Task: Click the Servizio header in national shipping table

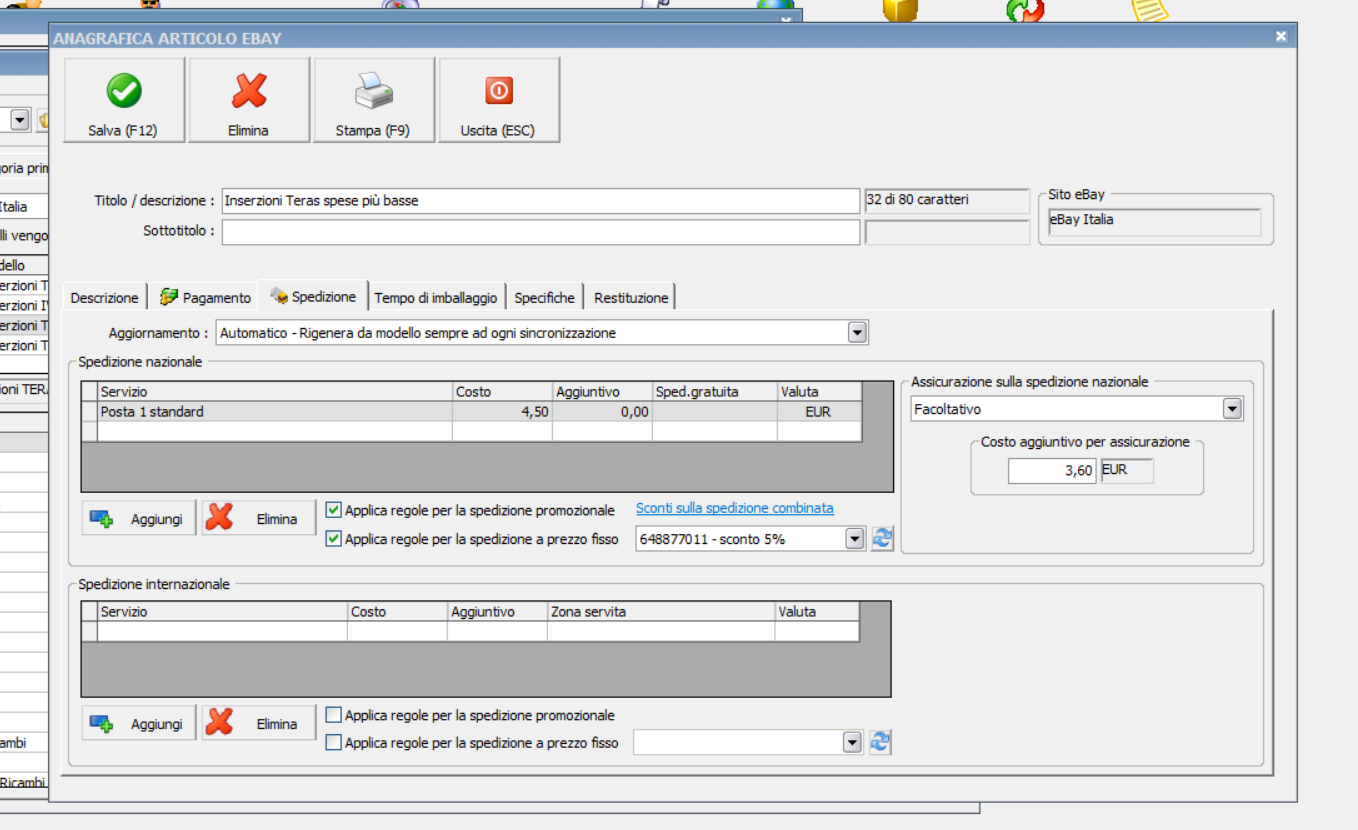Action: tap(275, 392)
